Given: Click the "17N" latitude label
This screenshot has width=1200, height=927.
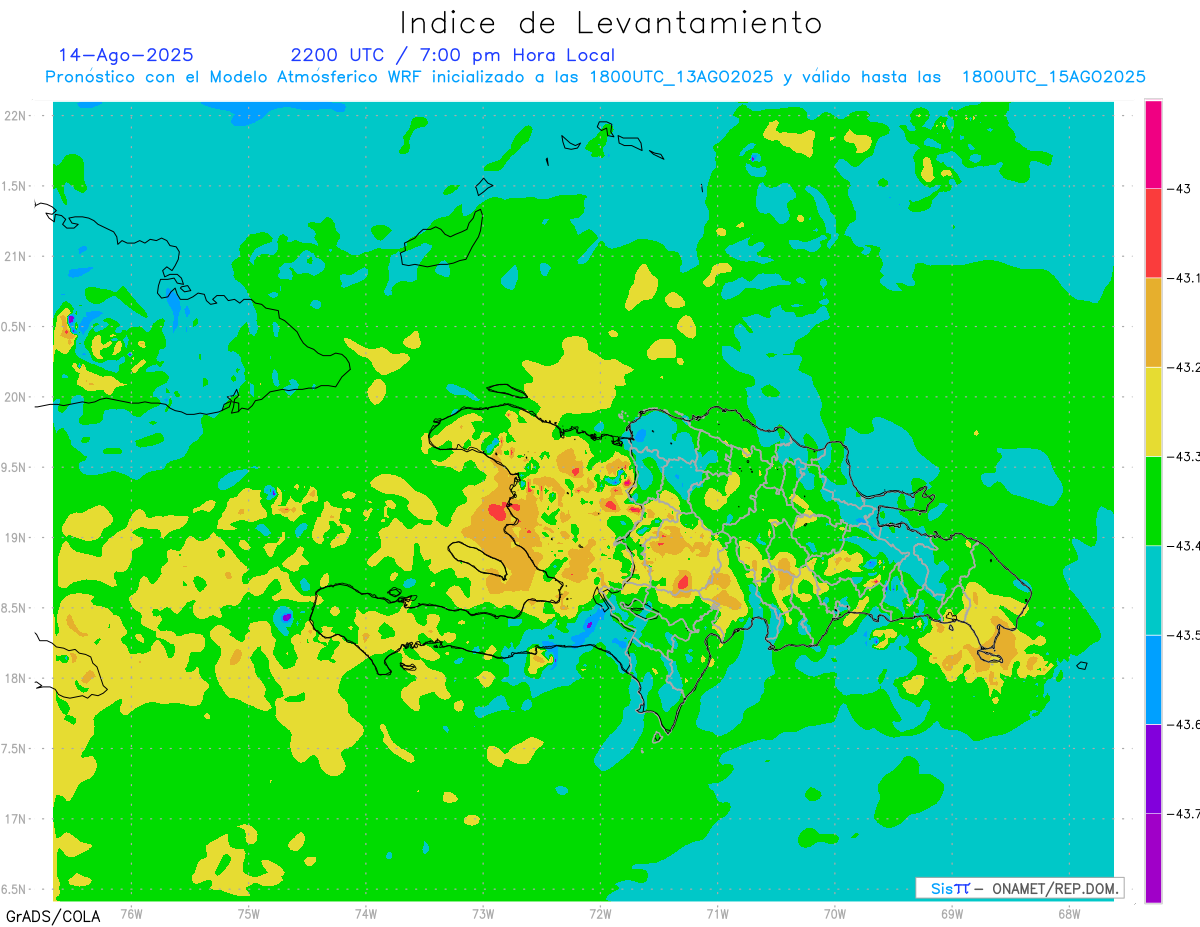Looking at the screenshot, I should (14, 819).
